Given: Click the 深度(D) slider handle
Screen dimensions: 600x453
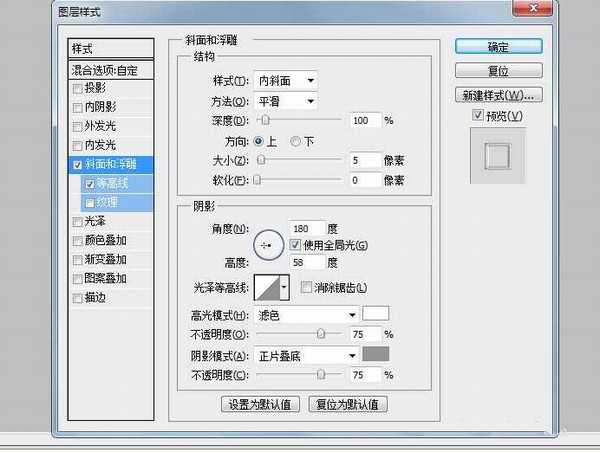Looking at the screenshot, I should point(265,120).
